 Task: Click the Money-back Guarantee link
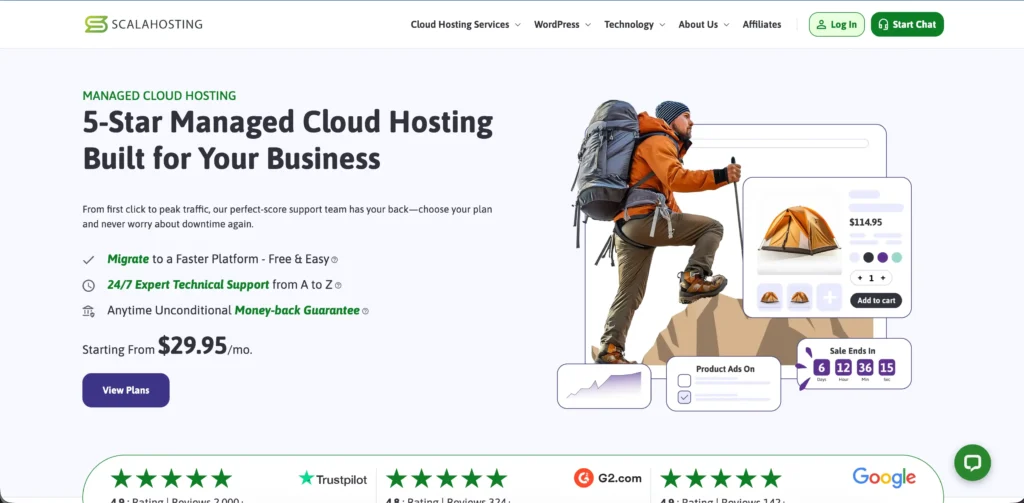pyautogui.click(x=297, y=310)
